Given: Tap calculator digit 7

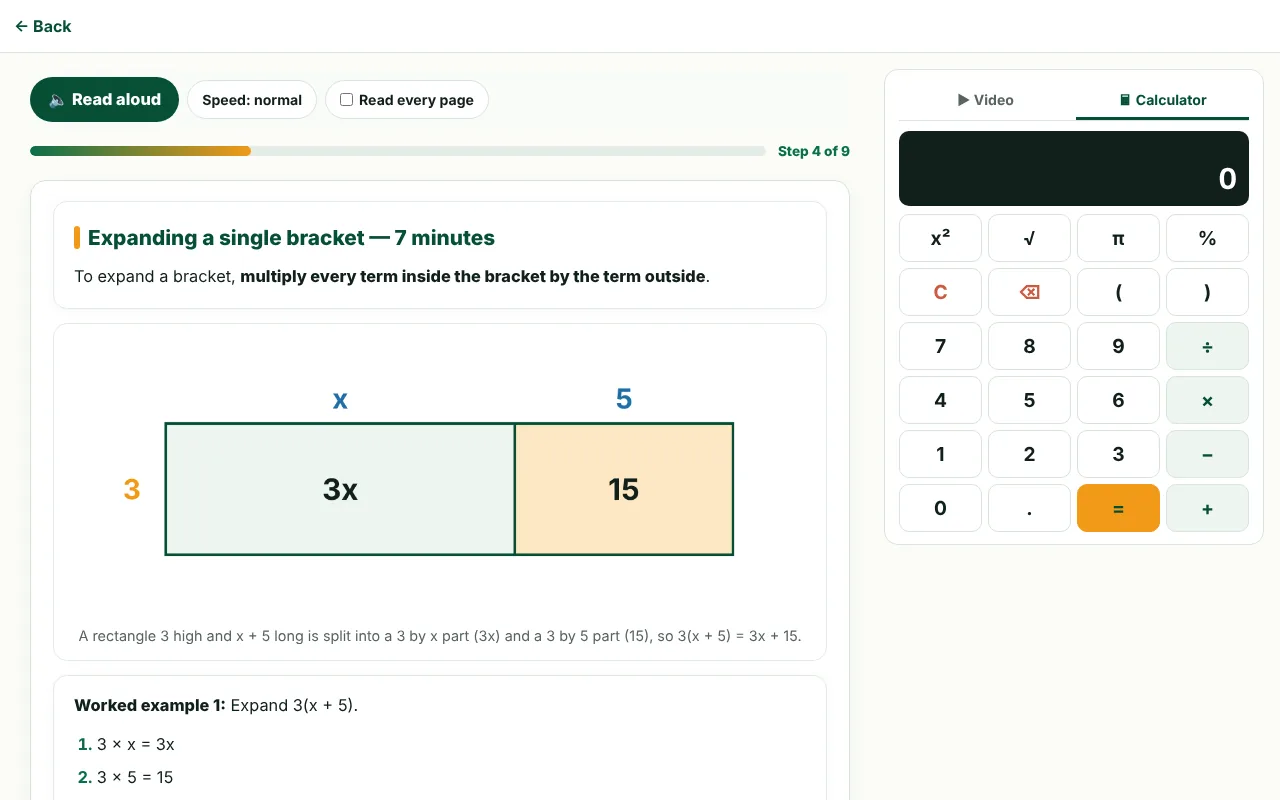Looking at the screenshot, I should (940, 346).
